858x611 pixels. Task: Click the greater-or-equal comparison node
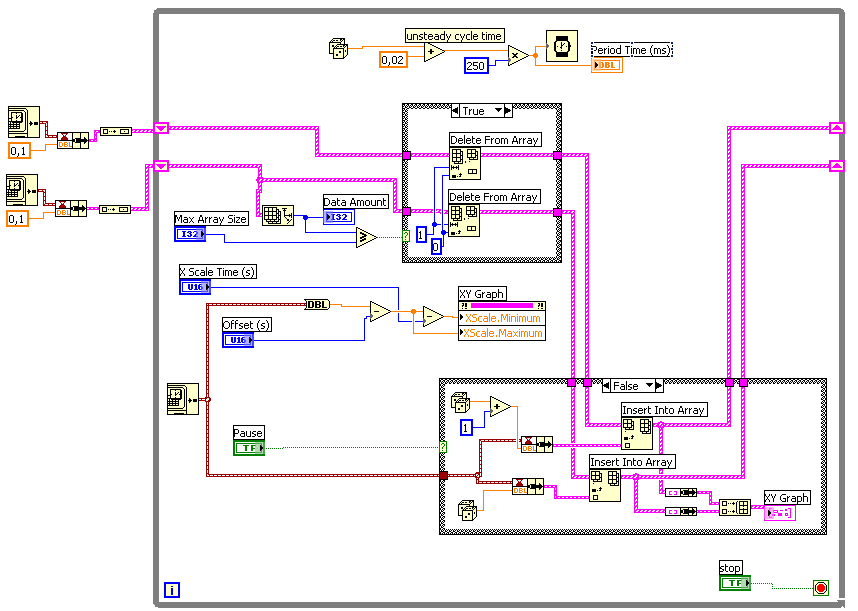pyautogui.click(x=366, y=237)
